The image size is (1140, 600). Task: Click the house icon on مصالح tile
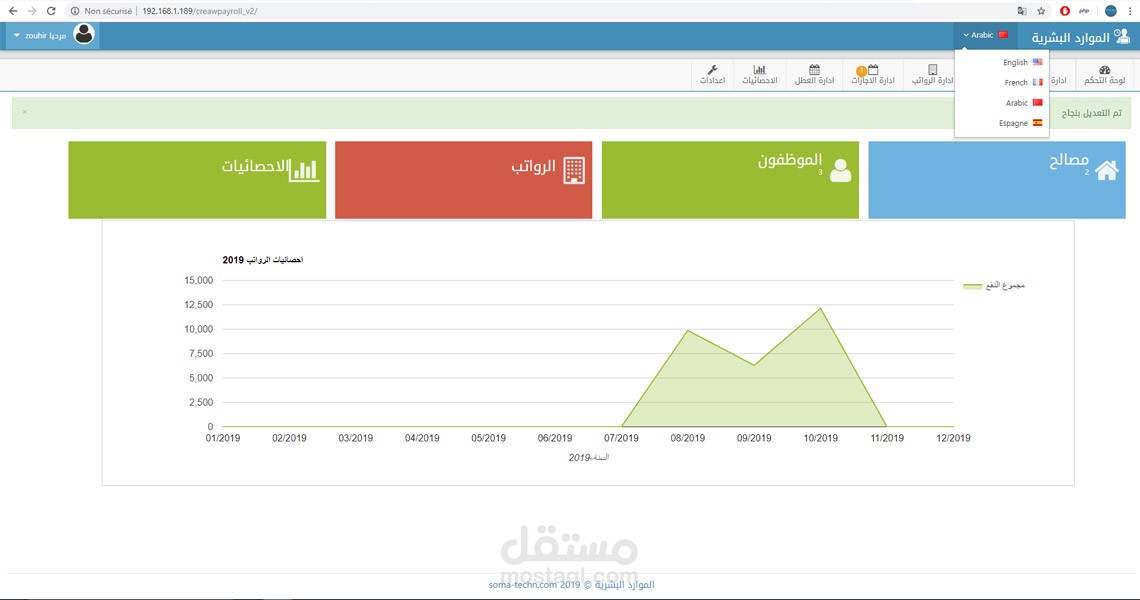[x=1107, y=170]
